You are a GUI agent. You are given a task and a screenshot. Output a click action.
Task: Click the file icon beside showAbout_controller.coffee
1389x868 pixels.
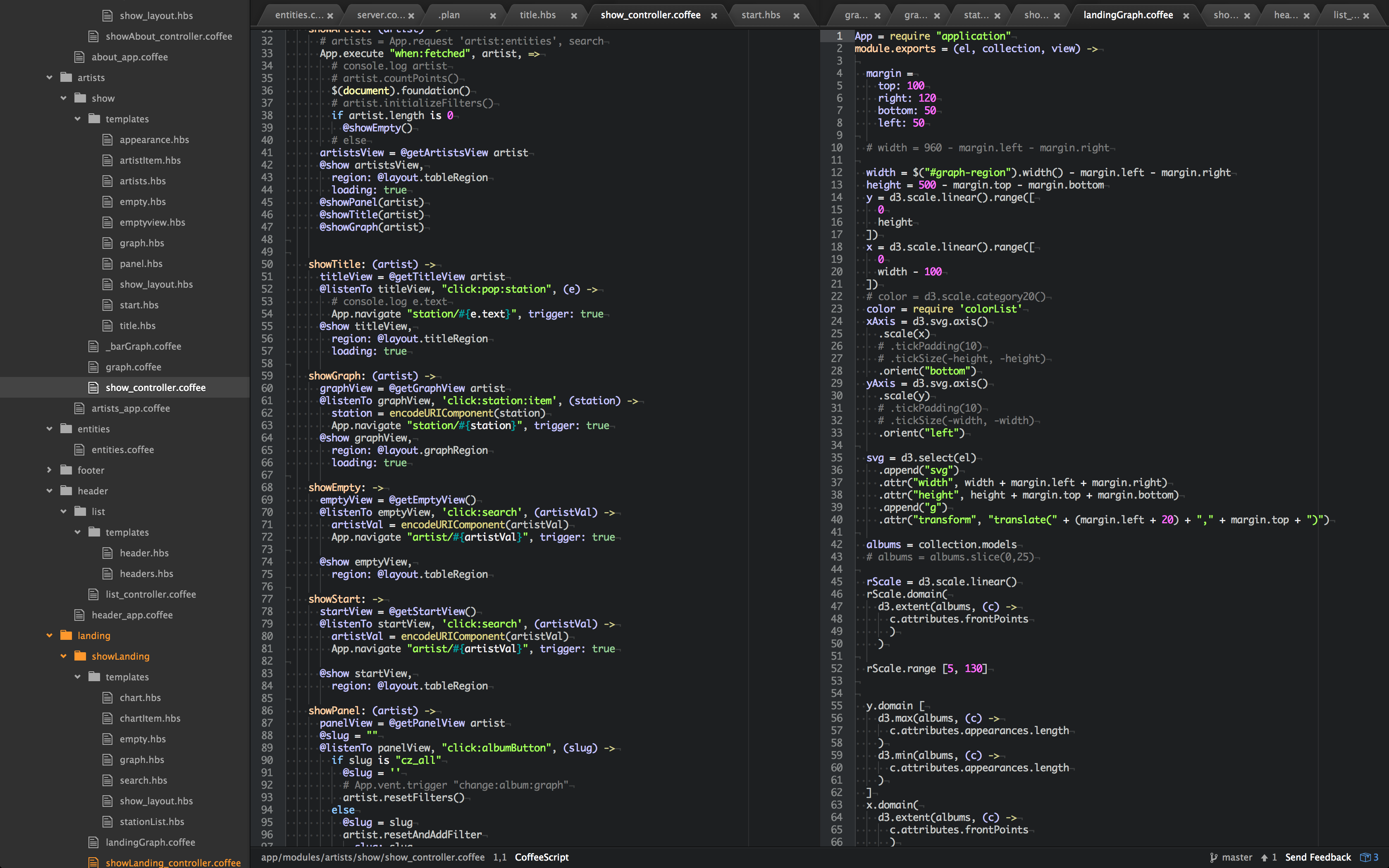(x=93, y=36)
